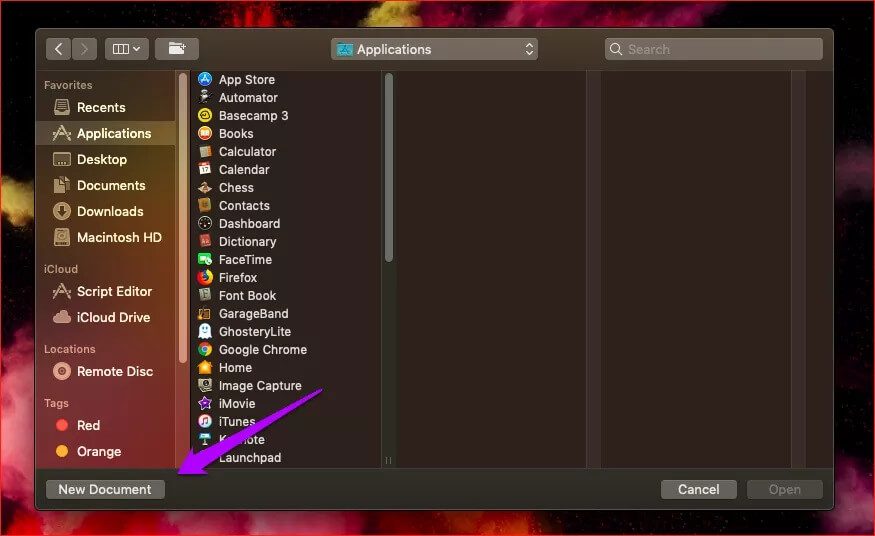Viewport: 875px width, 536px height.
Task: Click the sidebar scrollbar
Action: (x=182, y=218)
